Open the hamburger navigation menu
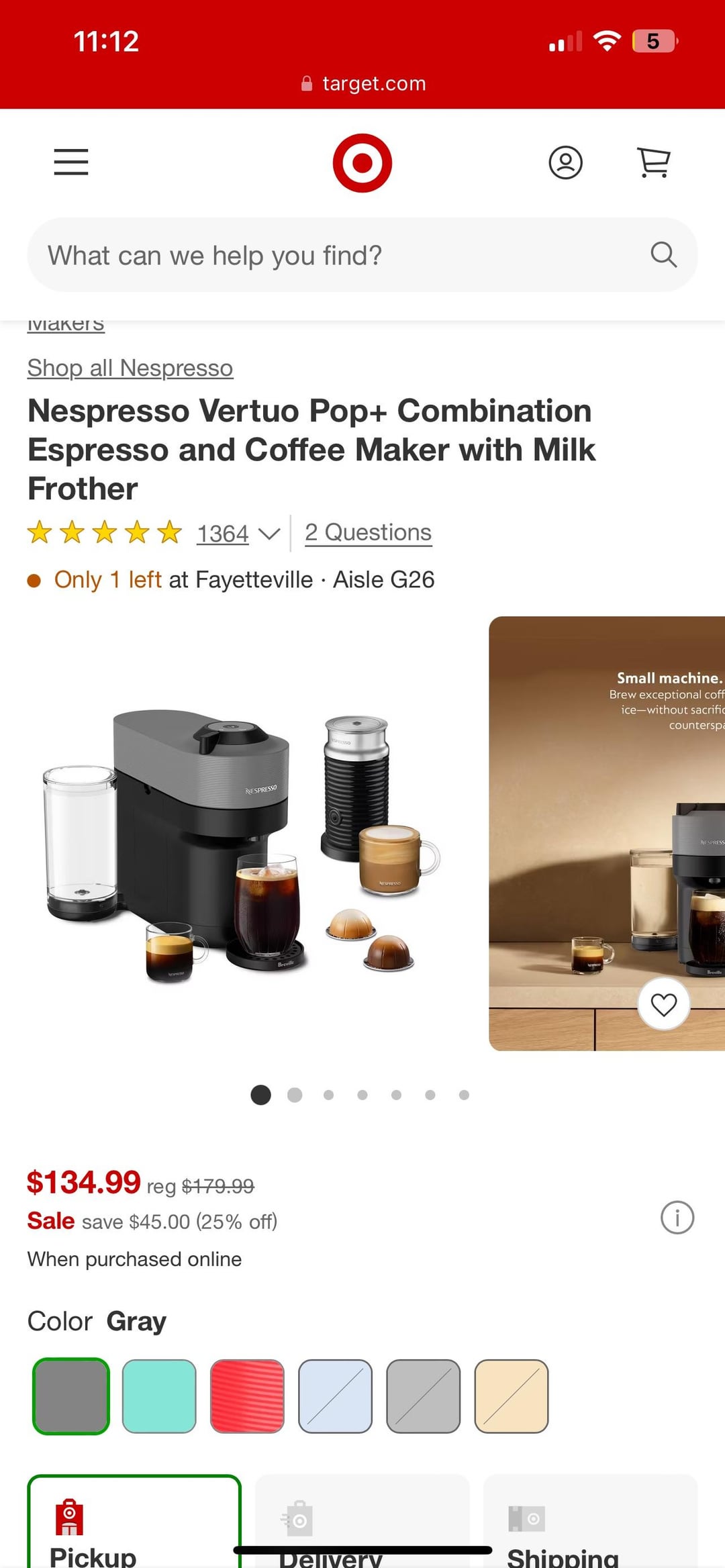725x1568 pixels. [x=71, y=162]
